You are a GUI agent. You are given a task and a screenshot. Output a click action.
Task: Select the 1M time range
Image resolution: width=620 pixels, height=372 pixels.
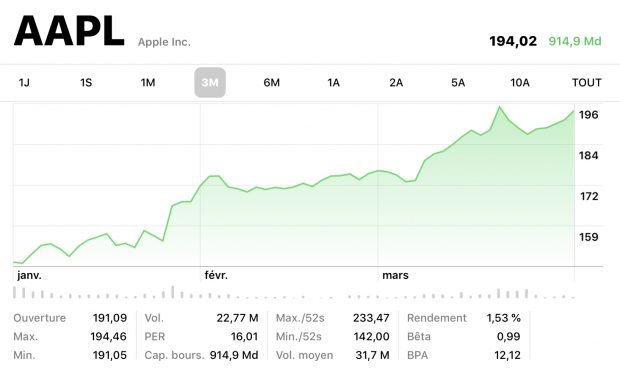coord(148,83)
